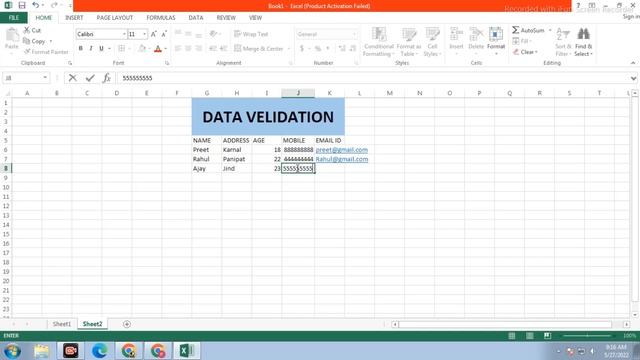Switch to the FORMULAS tab
Viewport: 640px width, 360px height.
pyautogui.click(x=161, y=18)
